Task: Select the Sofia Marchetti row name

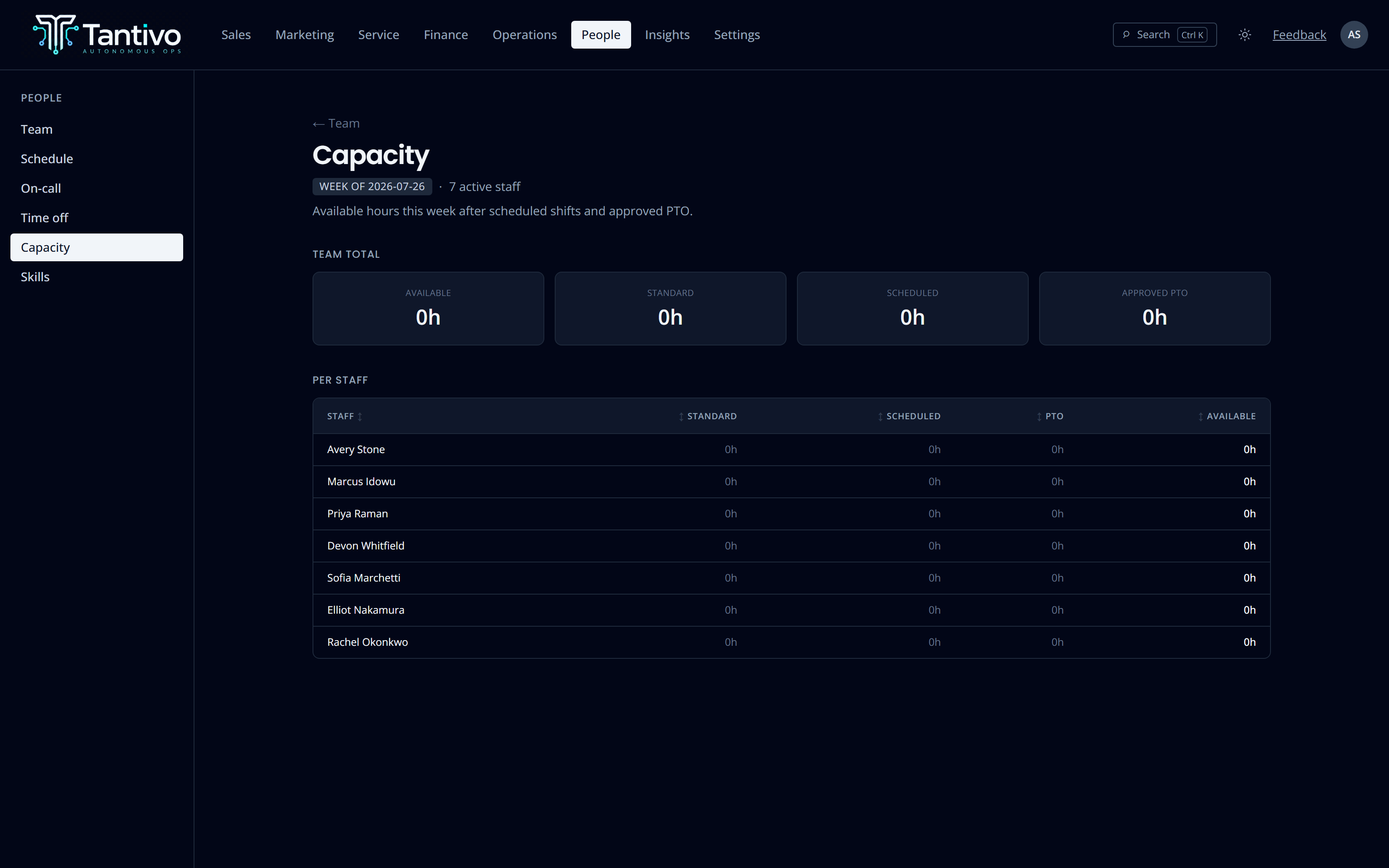Action: coord(364,578)
